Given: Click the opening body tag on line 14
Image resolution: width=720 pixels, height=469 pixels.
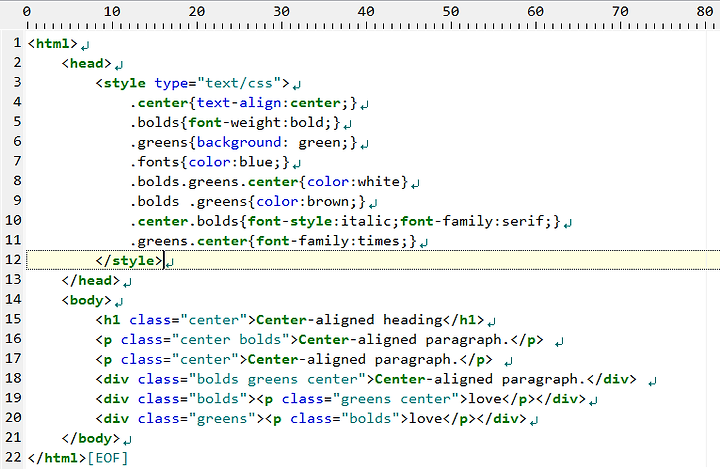Looking at the screenshot, I should click(86, 300).
